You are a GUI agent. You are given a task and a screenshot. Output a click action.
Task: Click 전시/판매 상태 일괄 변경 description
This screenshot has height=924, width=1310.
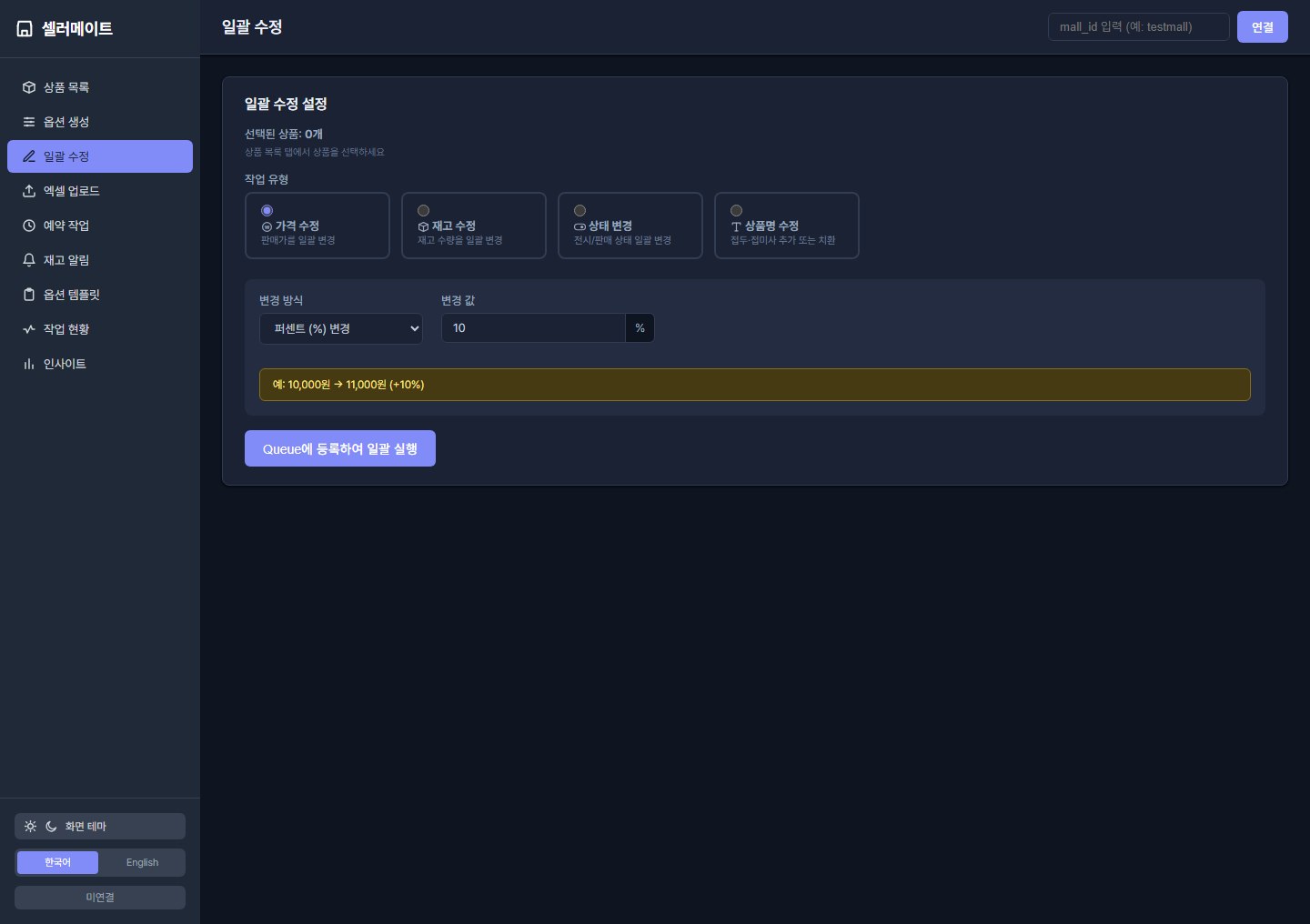(x=622, y=240)
